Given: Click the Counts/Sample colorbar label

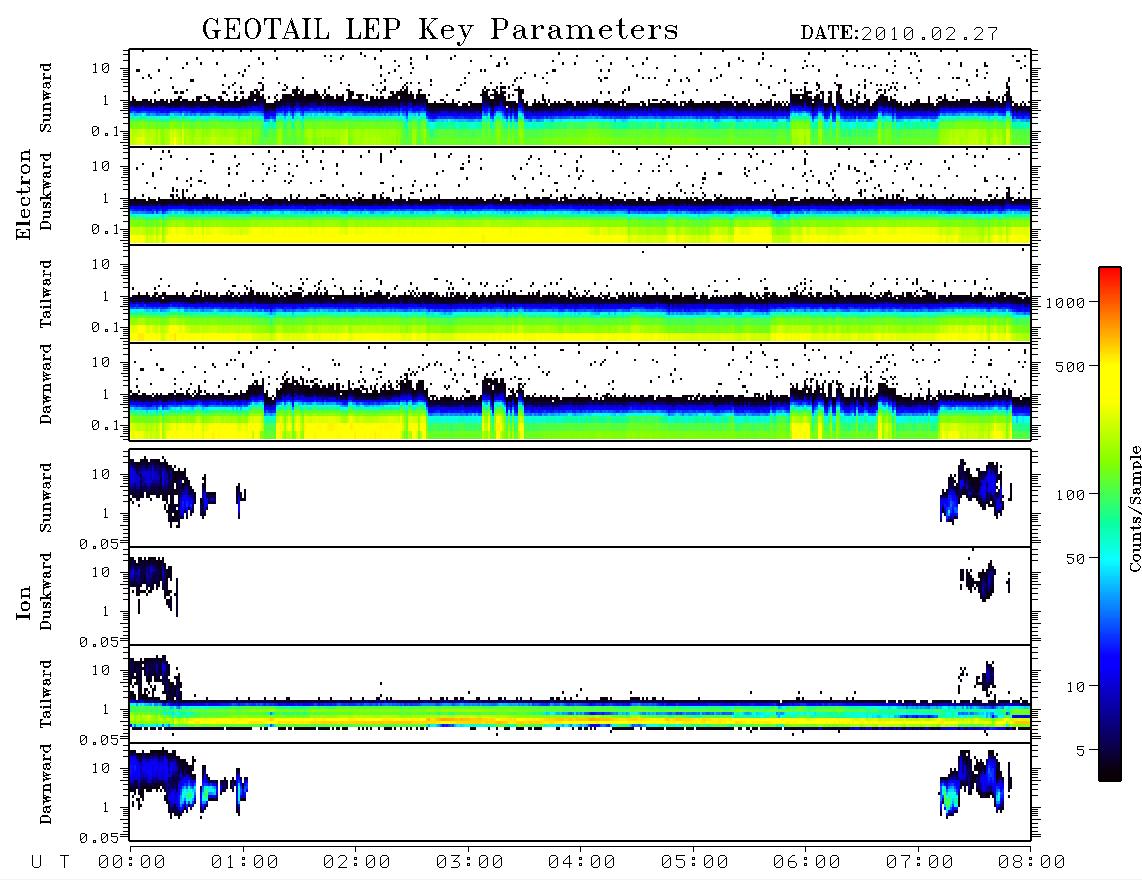Looking at the screenshot, I should point(1134,508).
